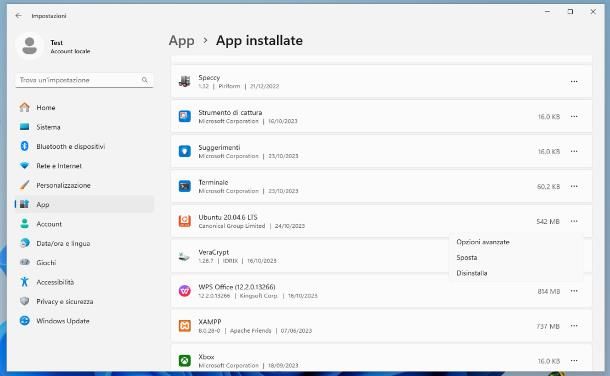Click the Home house icon
This screenshot has height=376, width=610.
tap(25, 107)
